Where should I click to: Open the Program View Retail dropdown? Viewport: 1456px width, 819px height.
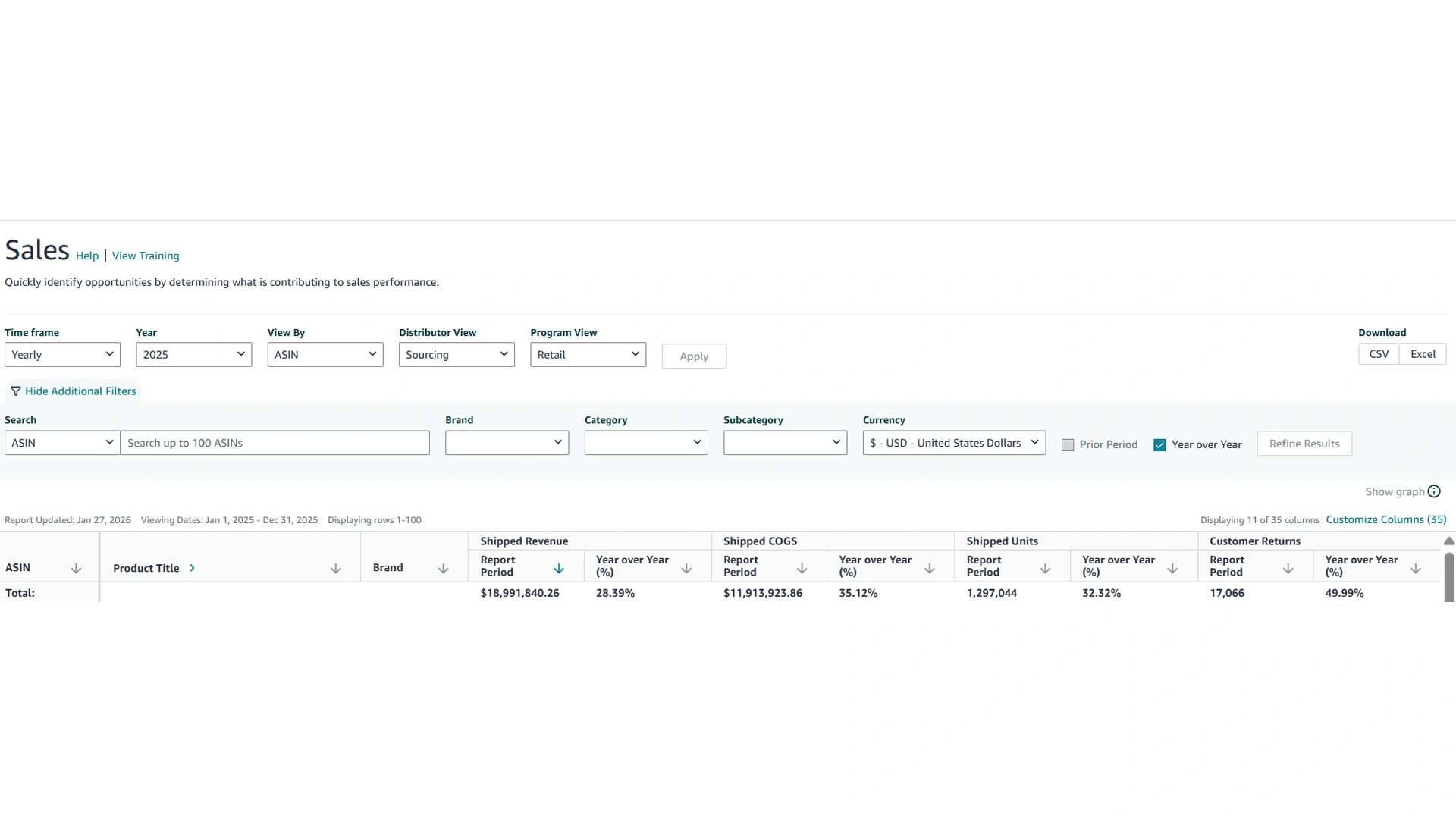[588, 355]
